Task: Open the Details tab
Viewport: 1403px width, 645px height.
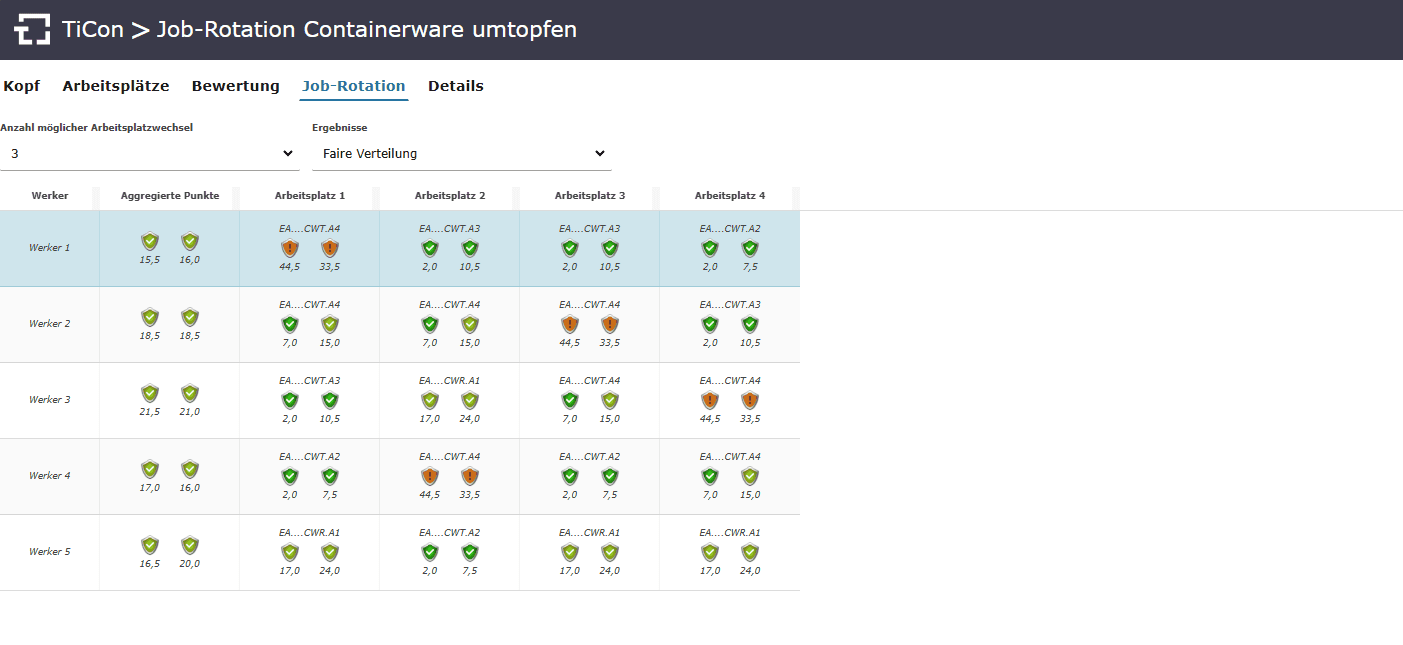Action: (456, 86)
